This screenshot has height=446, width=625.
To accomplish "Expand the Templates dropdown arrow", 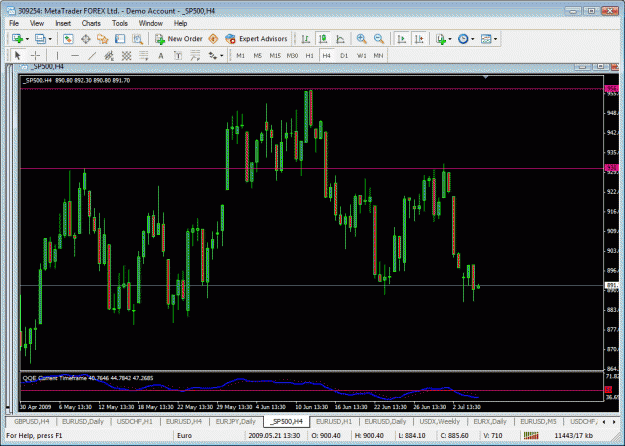I will point(495,39).
